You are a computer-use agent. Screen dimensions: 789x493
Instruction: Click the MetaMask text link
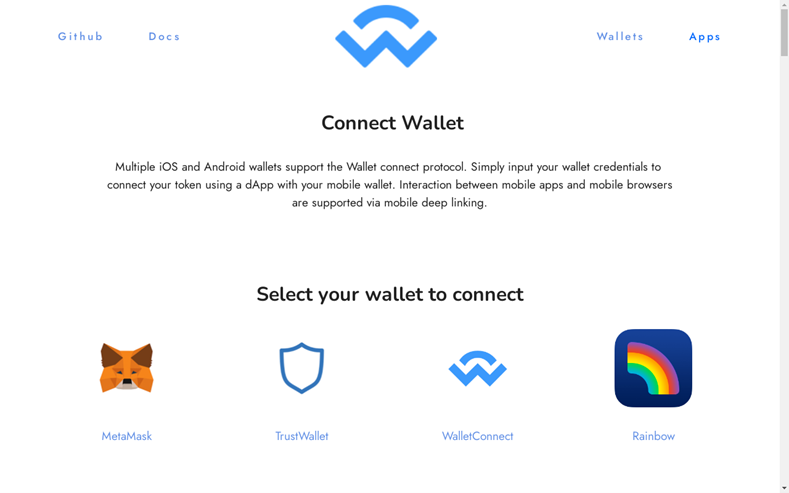(127, 436)
